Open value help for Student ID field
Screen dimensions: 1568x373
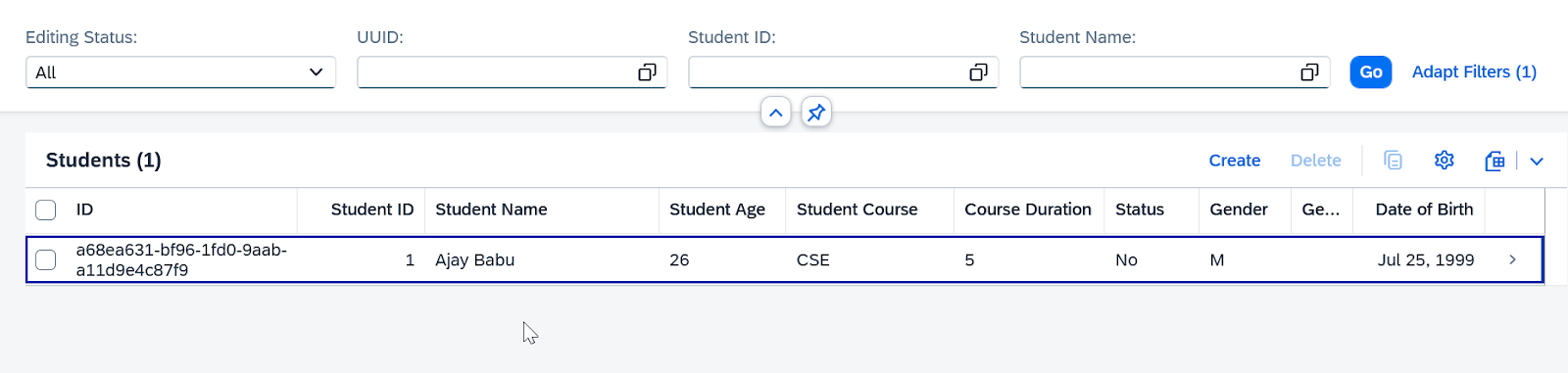click(x=978, y=72)
